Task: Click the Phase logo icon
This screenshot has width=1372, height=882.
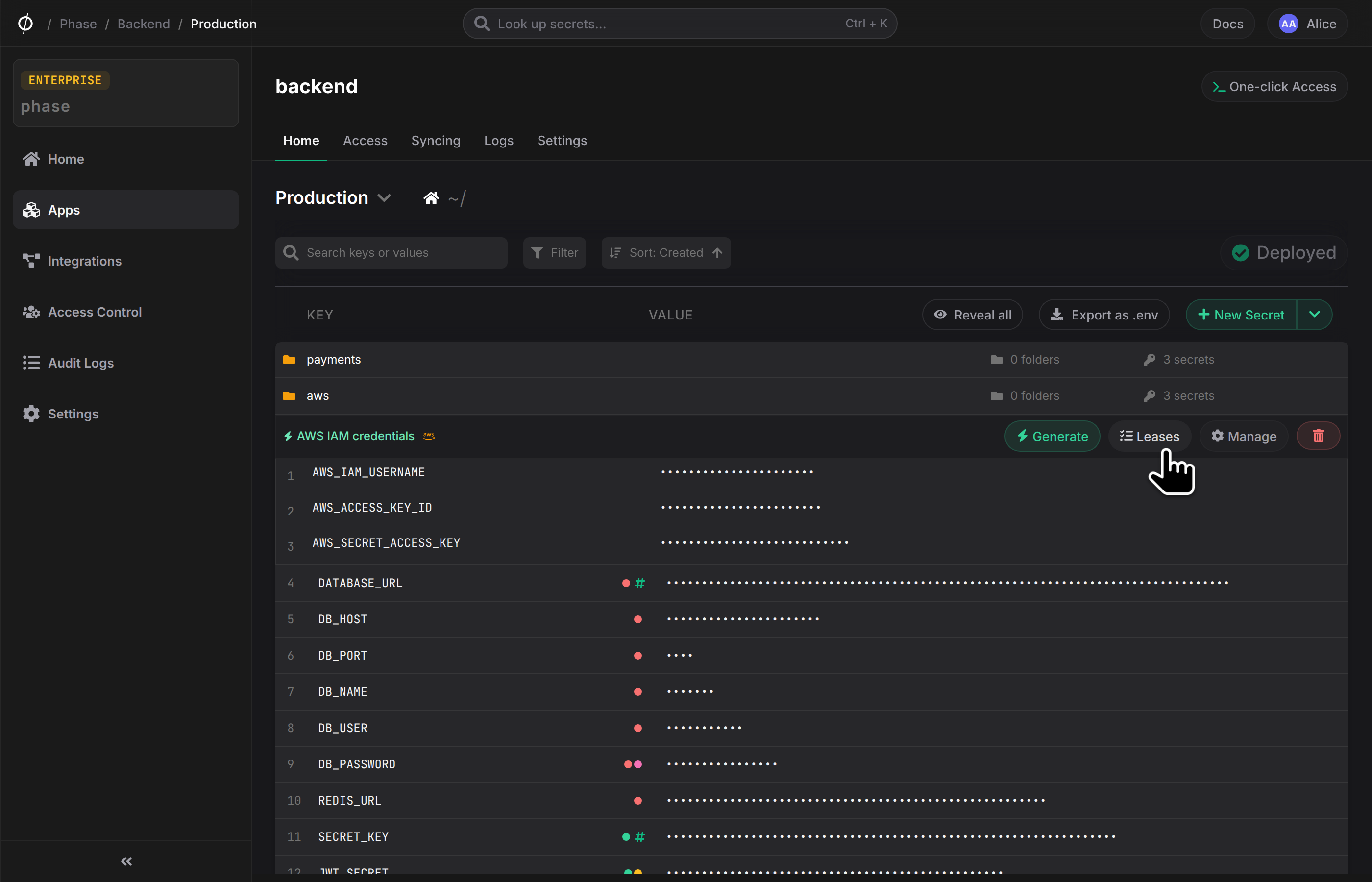Action: coord(25,24)
